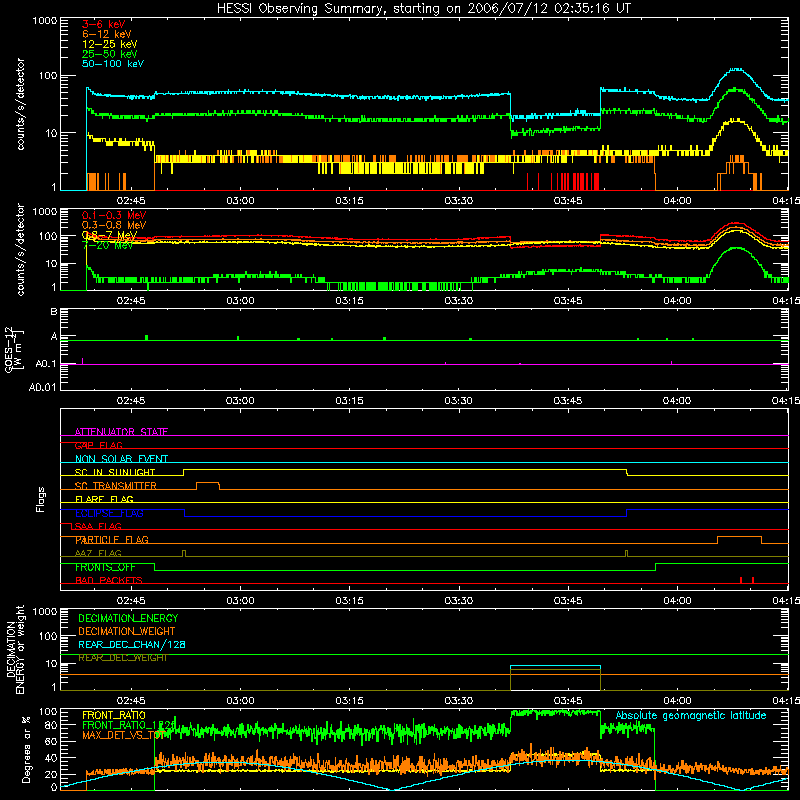
Task: Click the FRONT_RATIO legend label
Action: tap(114, 715)
